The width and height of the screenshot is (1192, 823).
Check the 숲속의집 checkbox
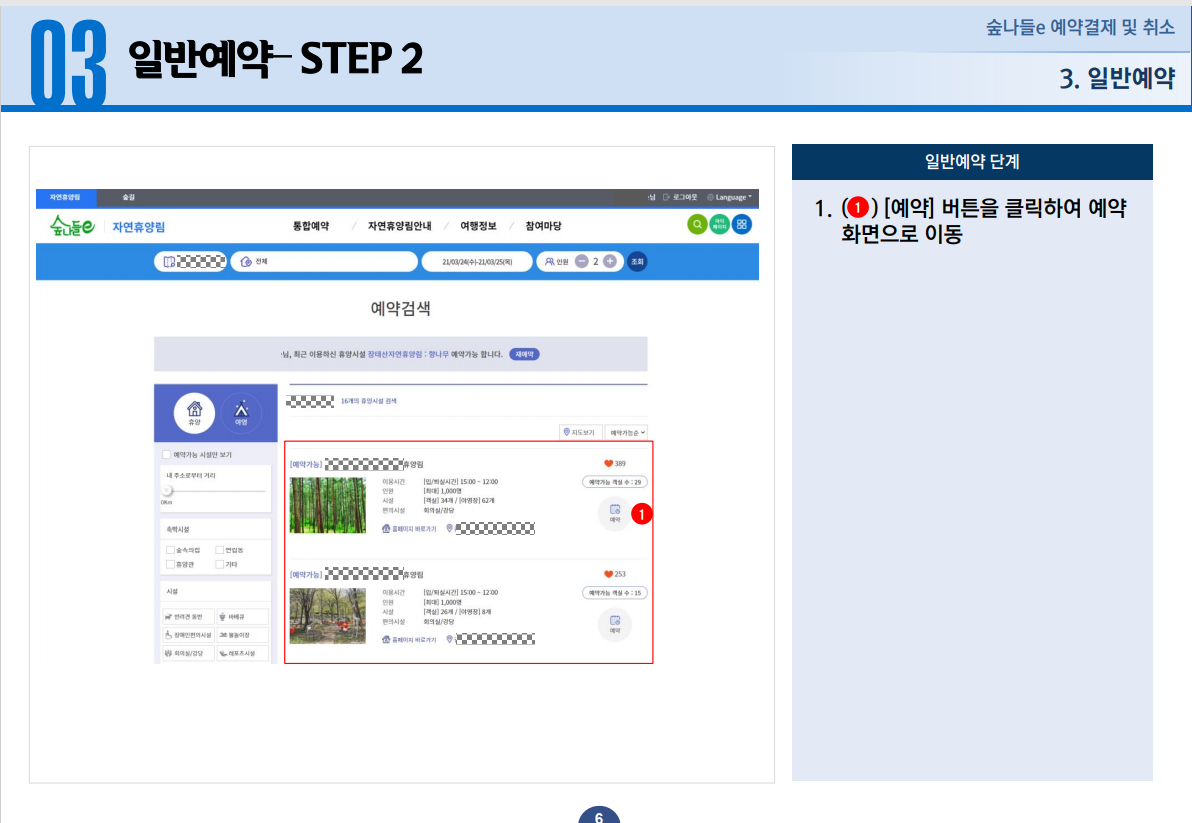pyautogui.click(x=170, y=549)
